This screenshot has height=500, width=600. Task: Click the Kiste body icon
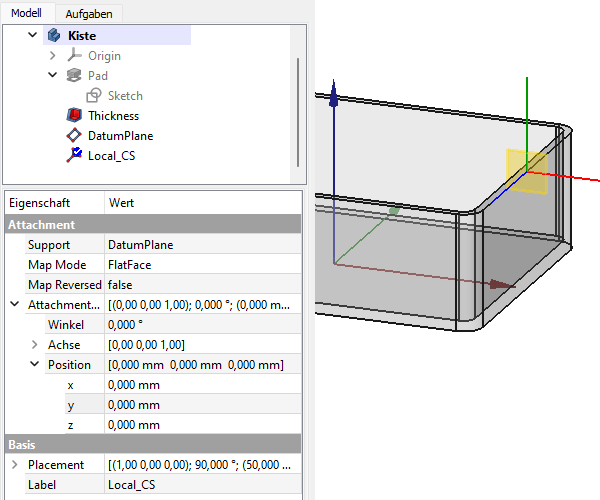click(54, 36)
